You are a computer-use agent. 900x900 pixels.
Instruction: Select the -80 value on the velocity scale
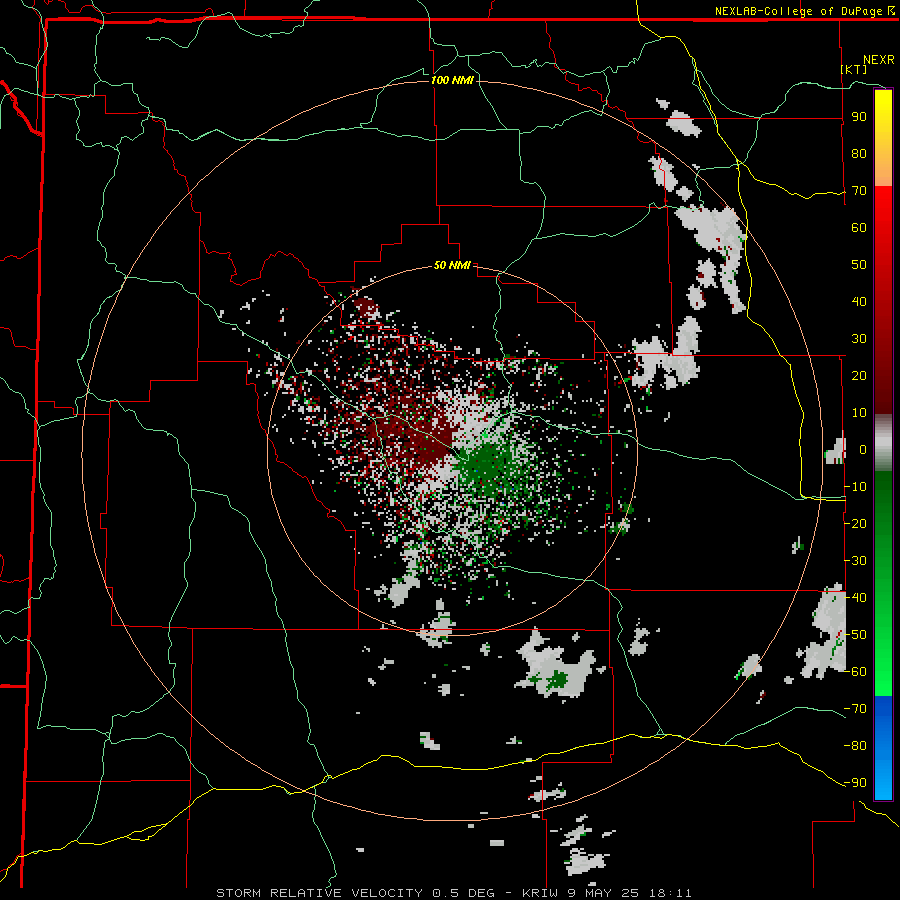pos(855,746)
